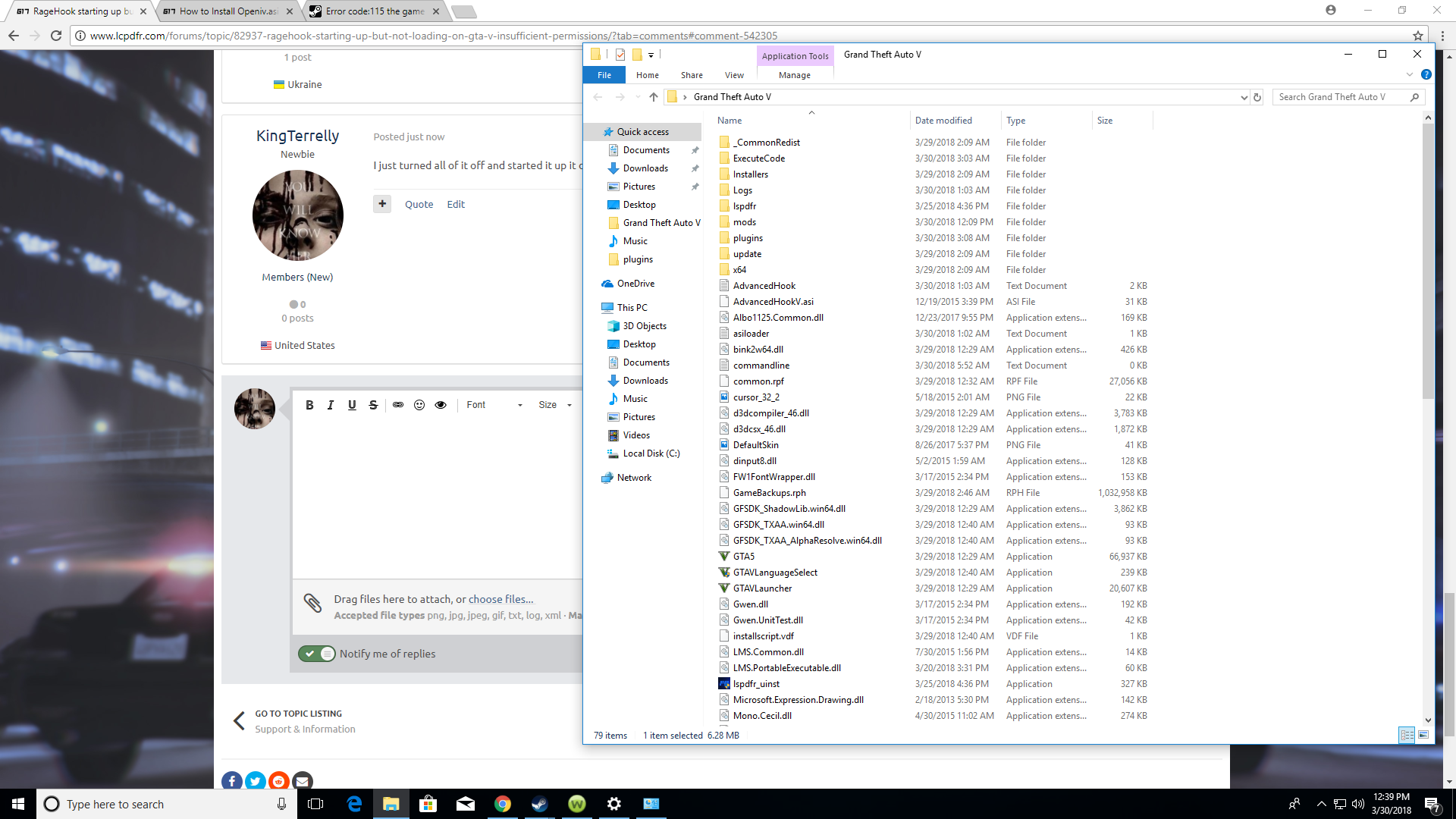Open the emoticon smiley picker
This screenshot has height=819, width=1456.
(x=419, y=405)
